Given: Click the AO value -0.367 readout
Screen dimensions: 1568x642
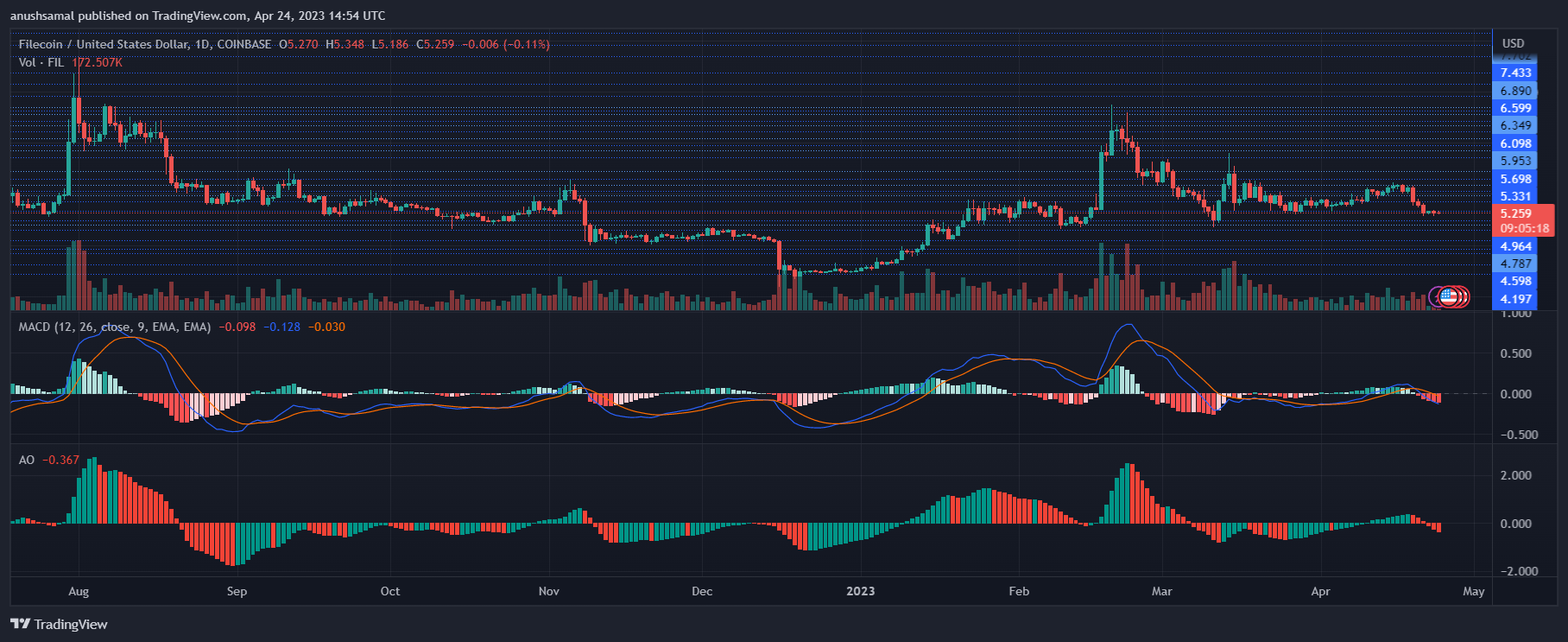Looking at the screenshot, I should 60,460.
